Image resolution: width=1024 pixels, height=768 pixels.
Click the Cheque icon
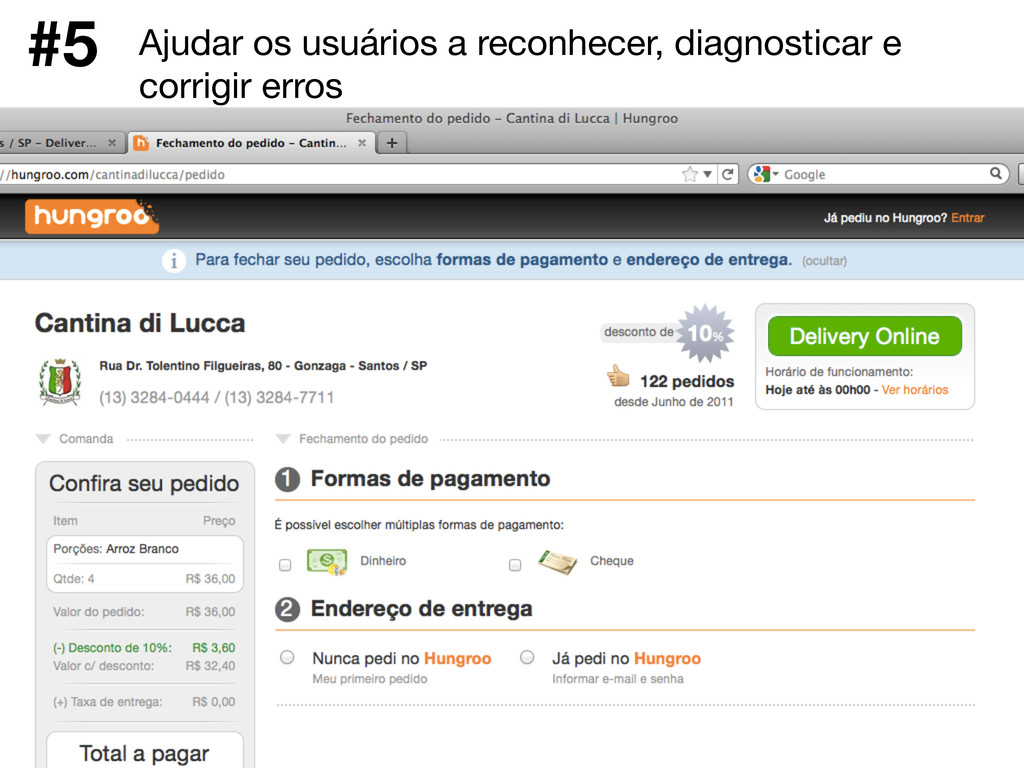tap(558, 562)
